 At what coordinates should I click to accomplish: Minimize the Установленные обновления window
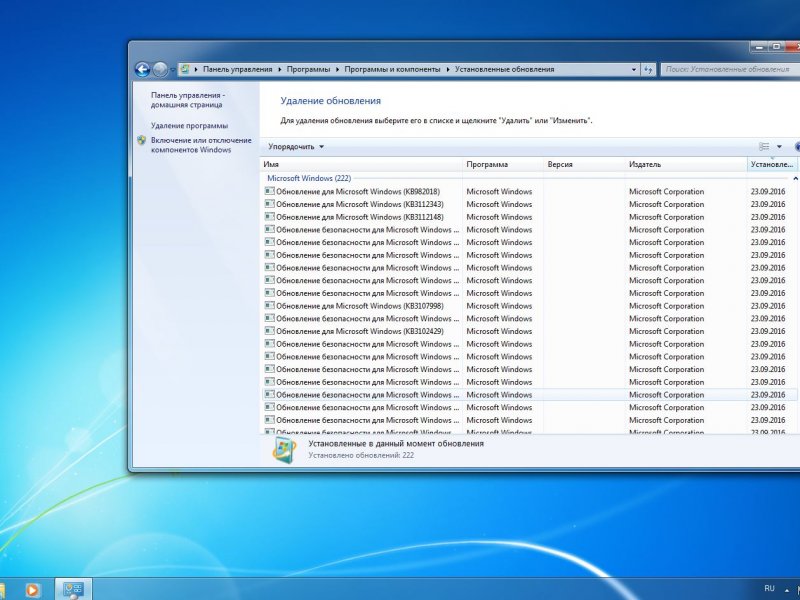pos(759,47)
